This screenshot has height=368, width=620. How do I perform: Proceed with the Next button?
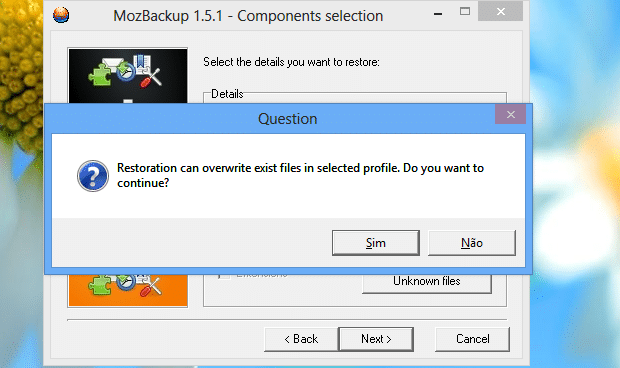[376, 339]
